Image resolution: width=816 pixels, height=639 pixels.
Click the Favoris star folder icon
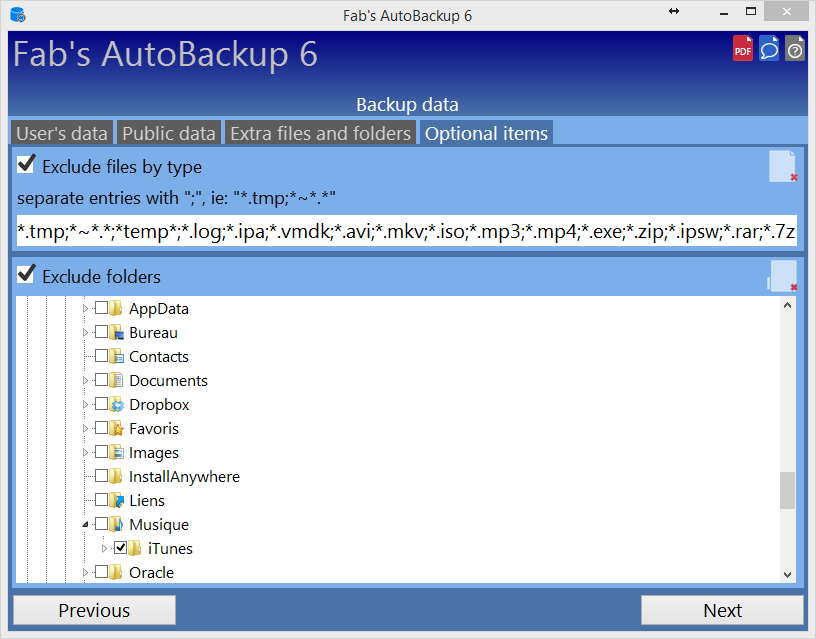tap(116, 428)
